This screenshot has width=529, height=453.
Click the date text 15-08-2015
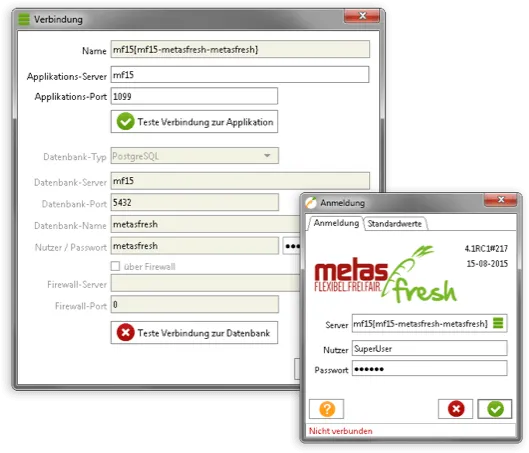(487, 263)
